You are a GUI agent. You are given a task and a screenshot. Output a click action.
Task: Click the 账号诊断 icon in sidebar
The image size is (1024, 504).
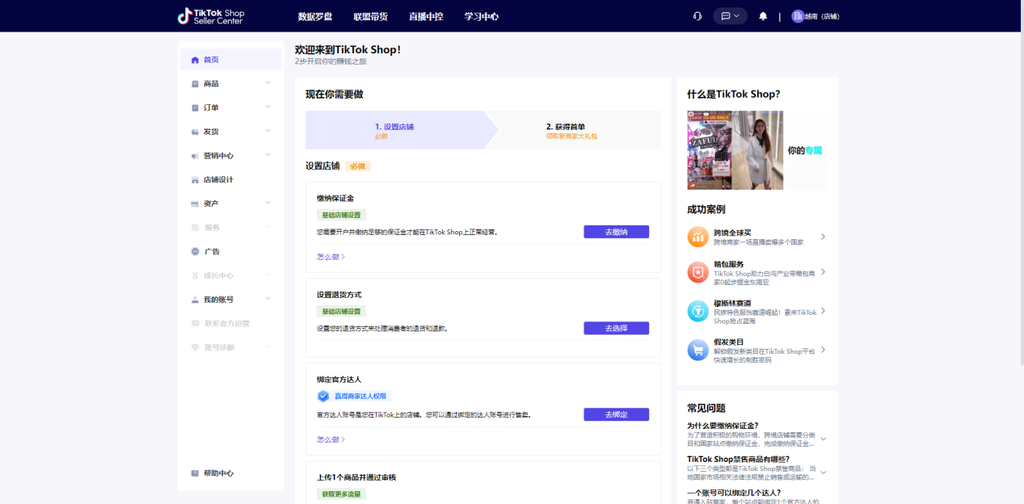click(x=195, y=347)
